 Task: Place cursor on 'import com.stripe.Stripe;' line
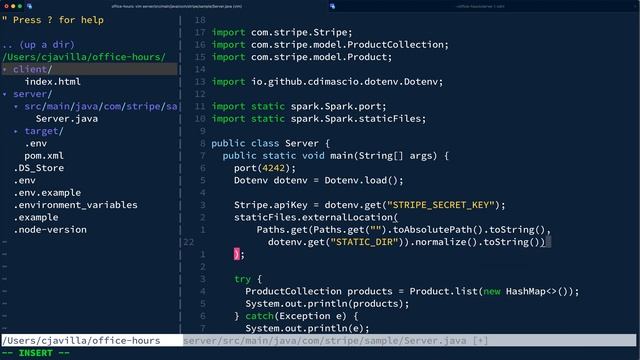click(282, 32)
